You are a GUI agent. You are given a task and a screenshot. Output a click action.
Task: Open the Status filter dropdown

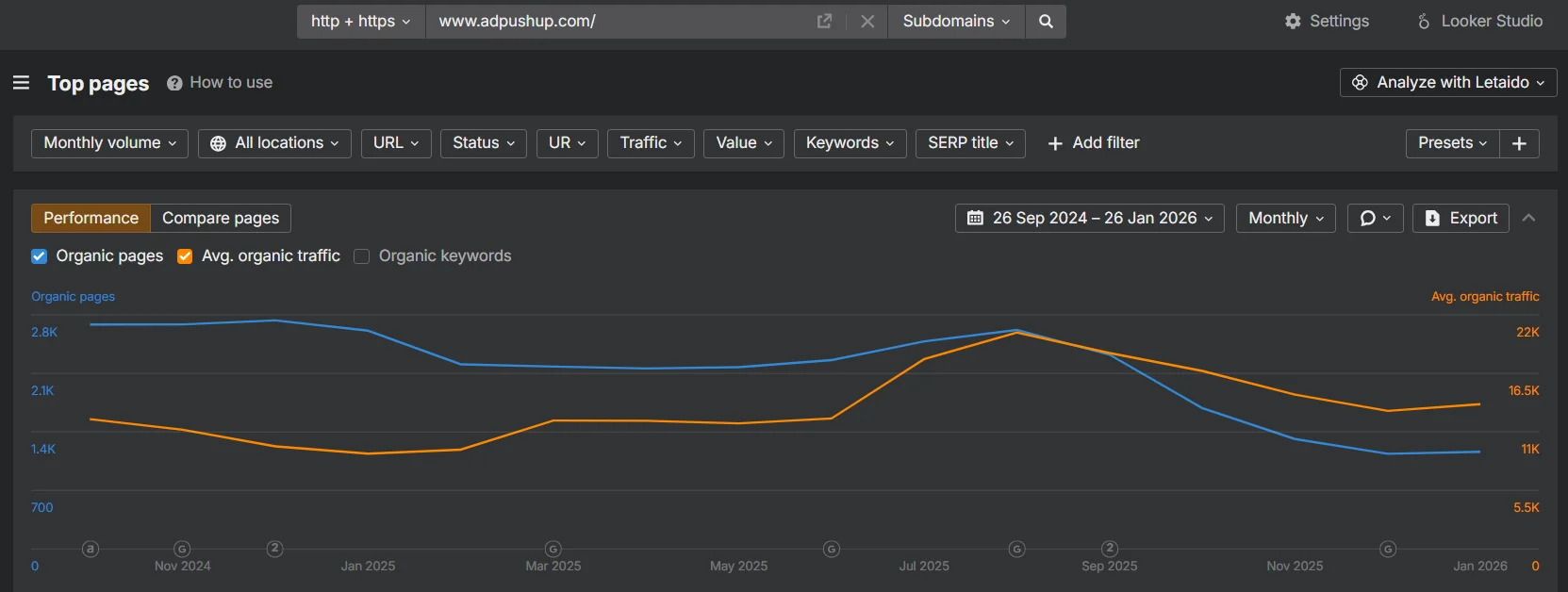[x=484, y=142]
